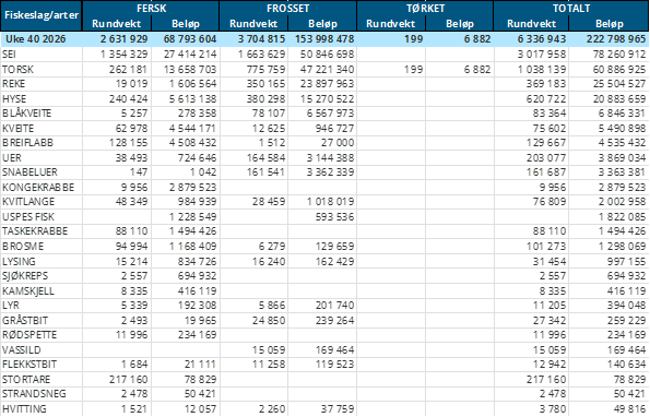Select FROSSET Beløp value 23 897 963
Viewport: 650px width, 417px height.
pos(327,84)
